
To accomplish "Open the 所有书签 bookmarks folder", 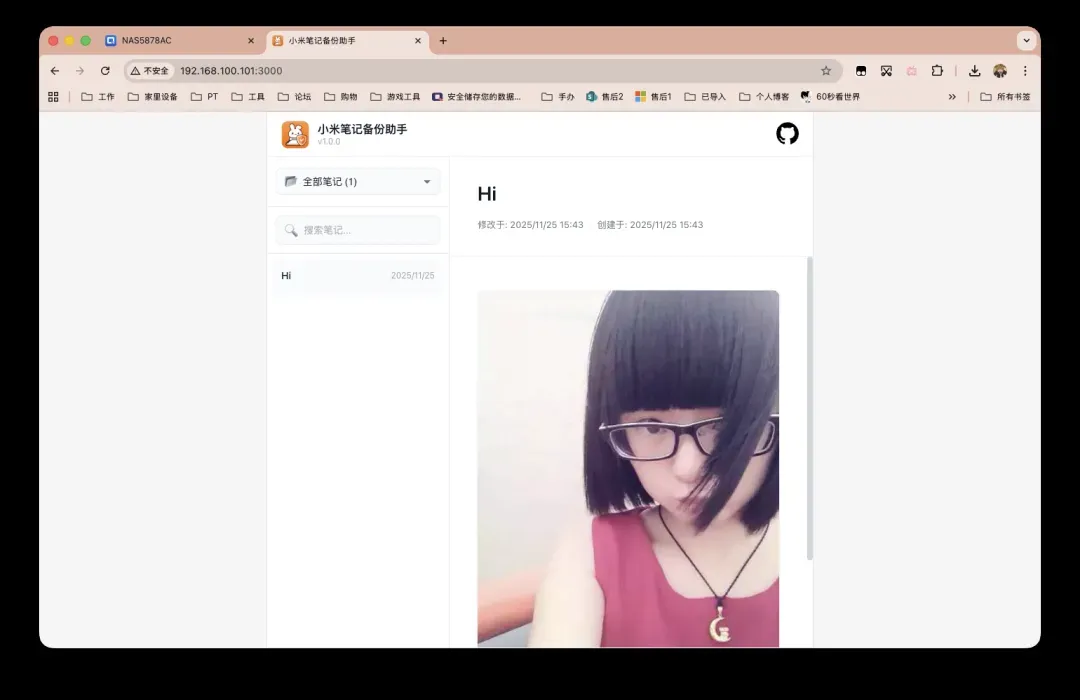I will 1003,96.
